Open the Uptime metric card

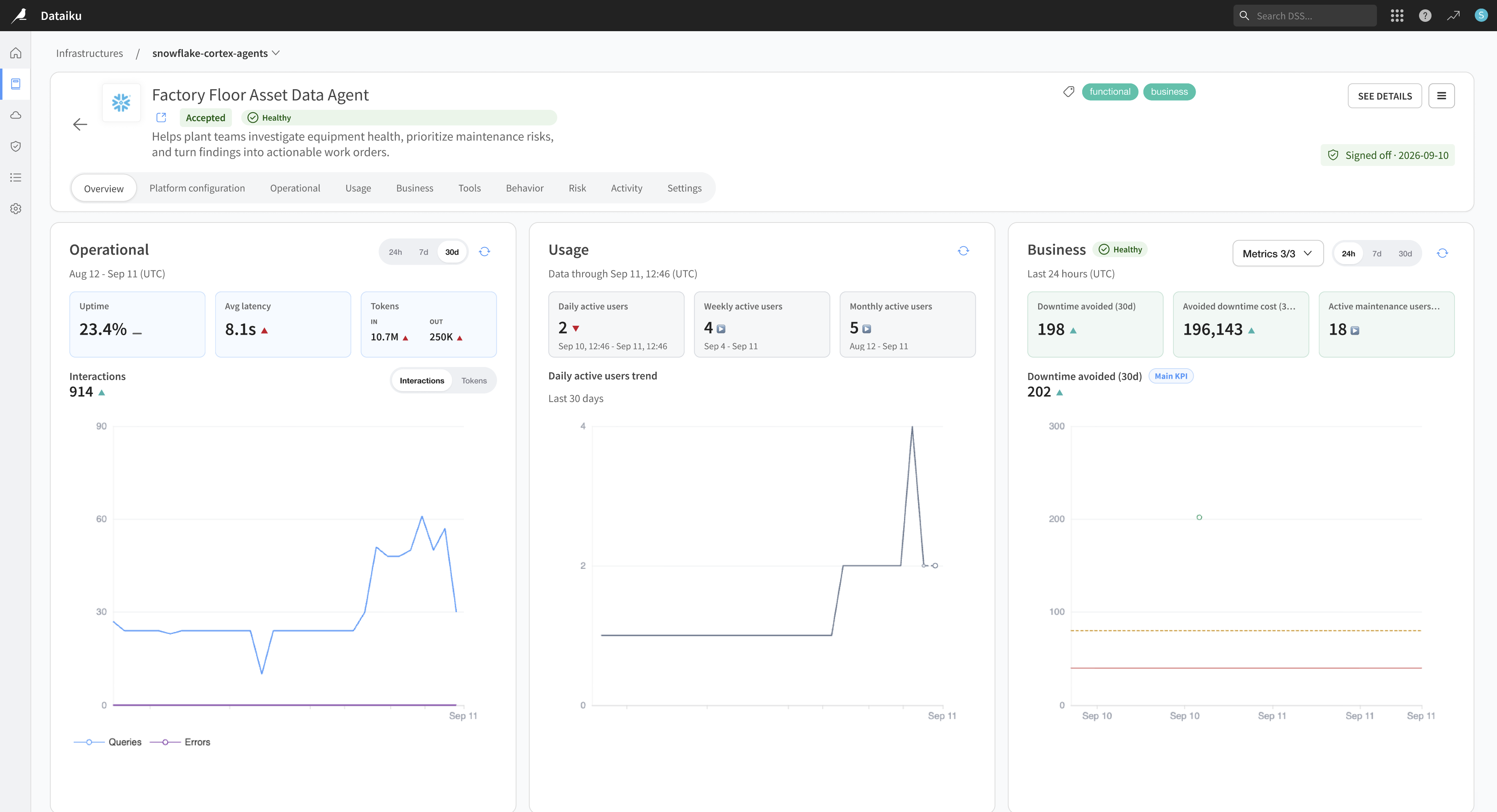click(x=137, y=324)
